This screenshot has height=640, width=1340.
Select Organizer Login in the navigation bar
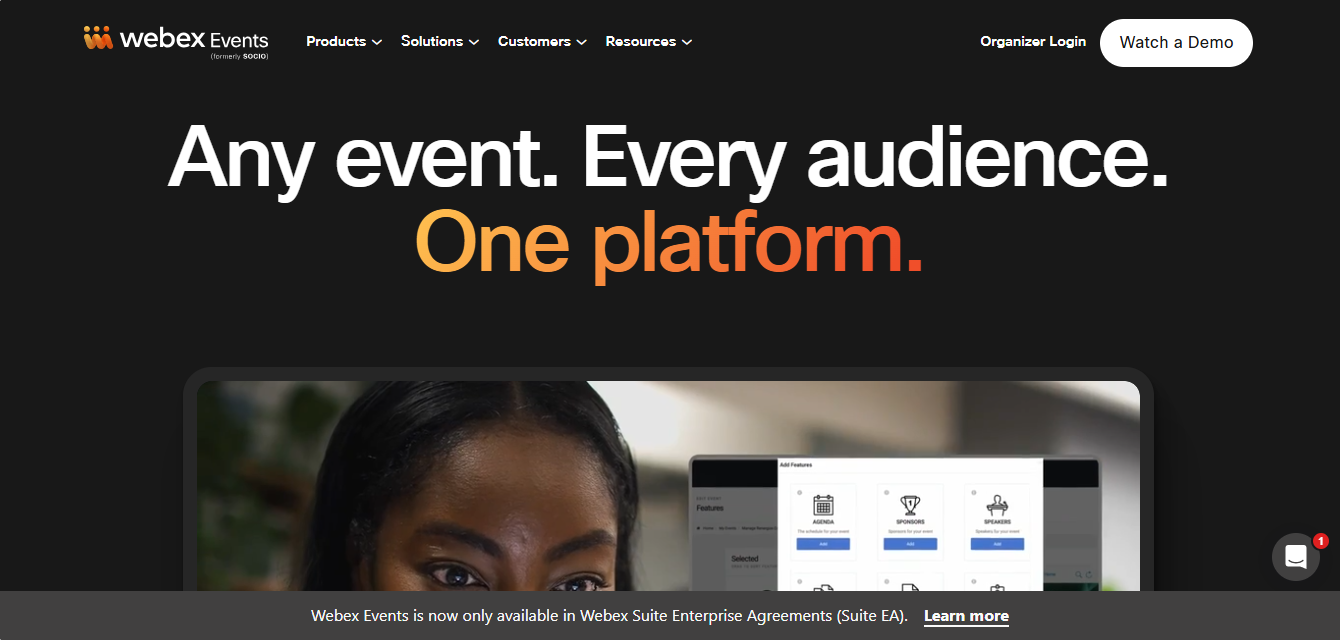pos(1033,41)
